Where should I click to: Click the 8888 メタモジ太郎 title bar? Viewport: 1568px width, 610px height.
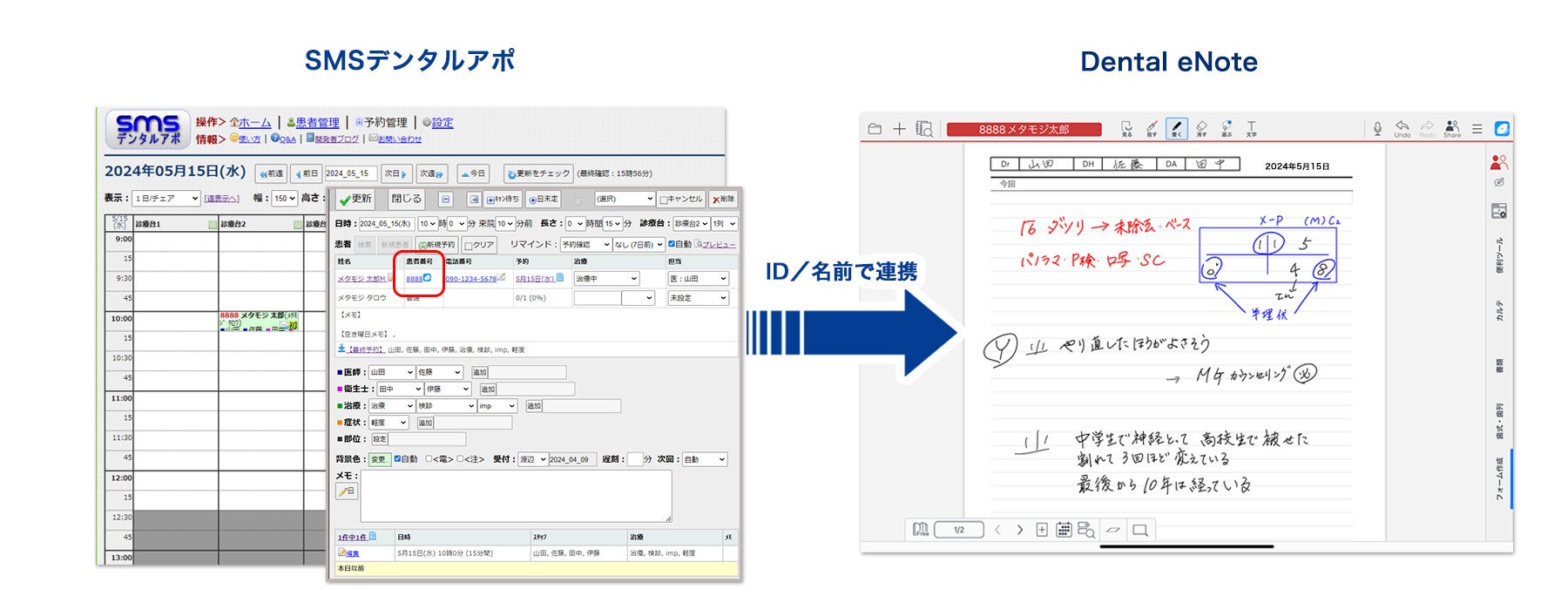(1024, 129)
